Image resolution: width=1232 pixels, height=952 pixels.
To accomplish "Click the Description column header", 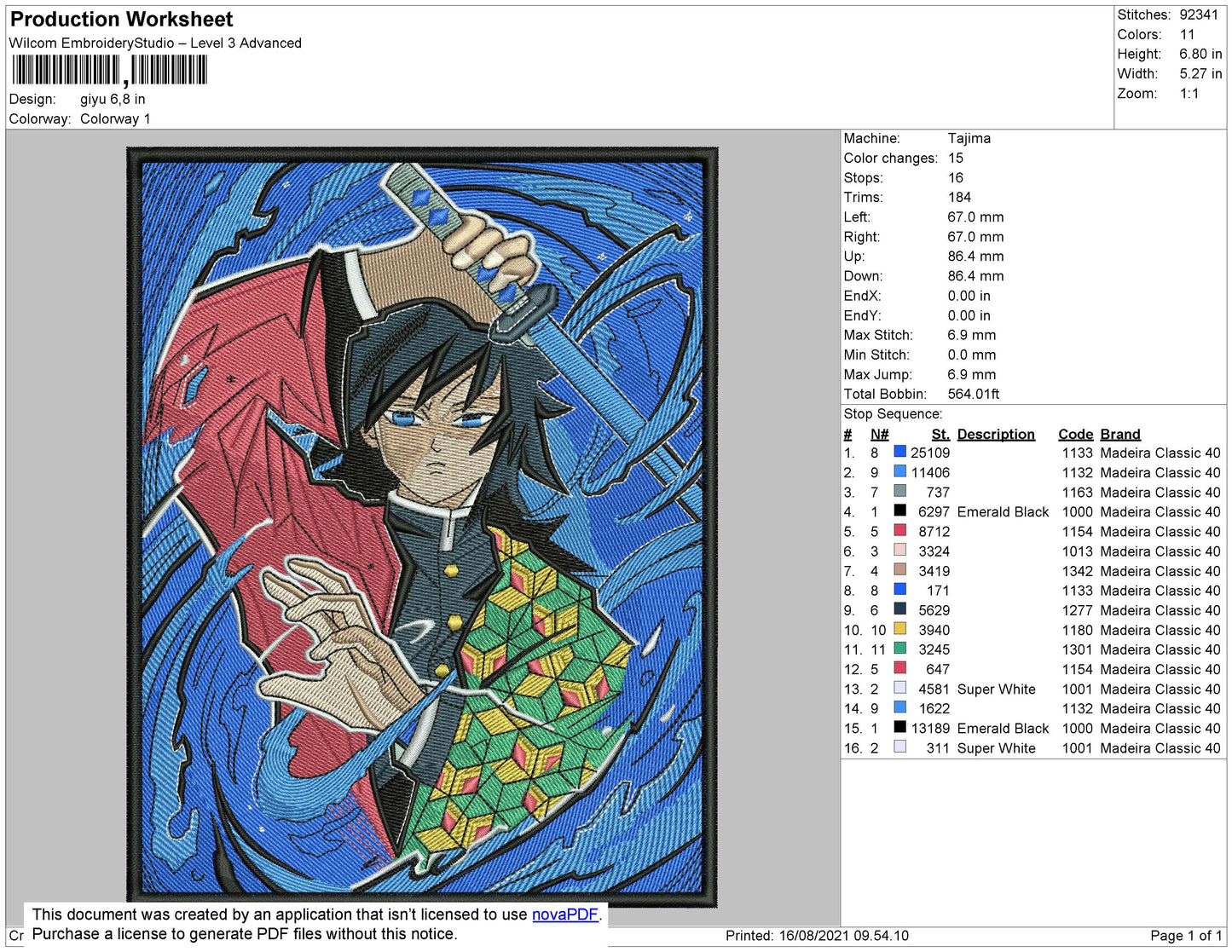I will point(995,434).
